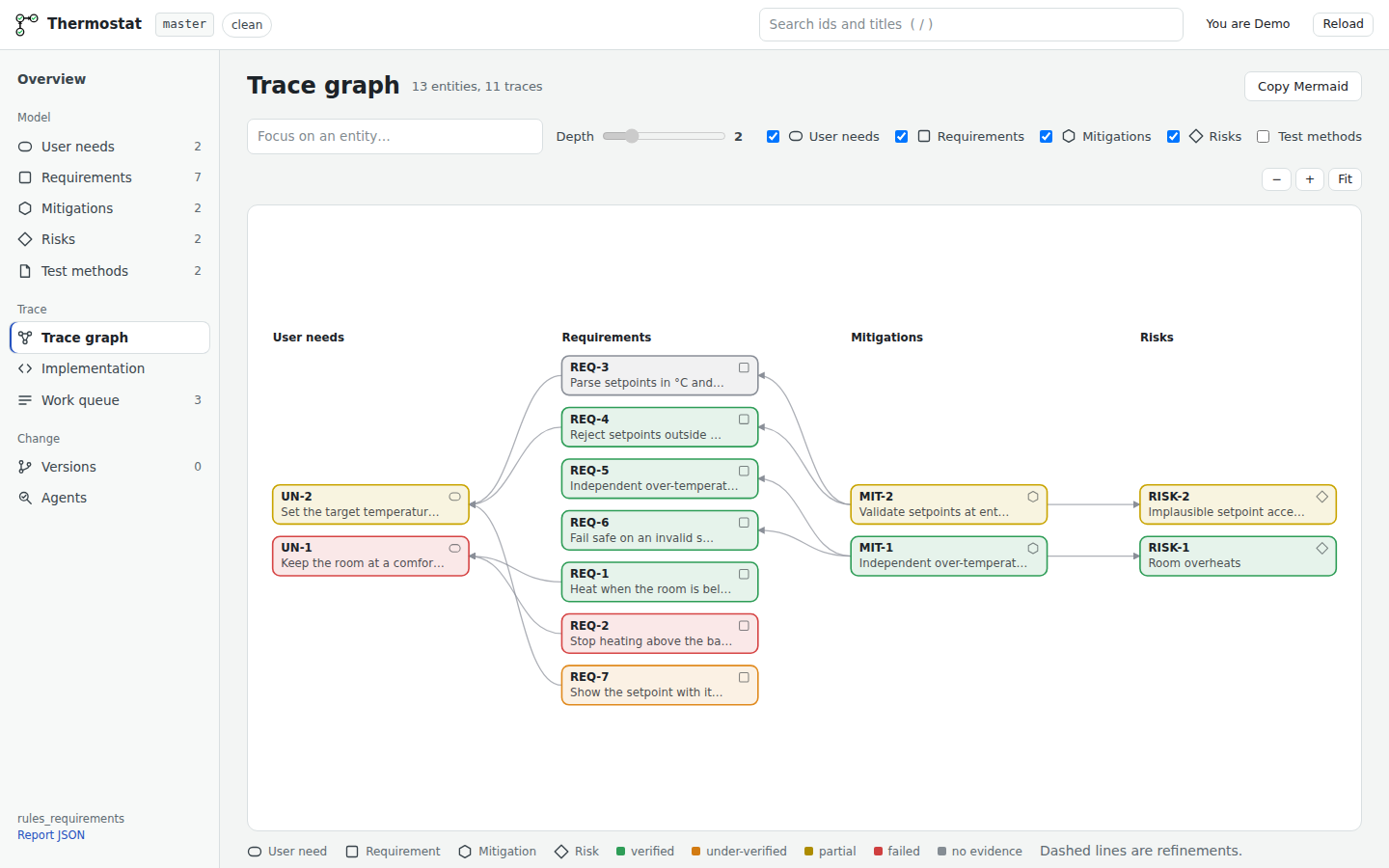Click the Agents magnifier icon
Screen dimensions: 1389x868
tap(25, 498)
